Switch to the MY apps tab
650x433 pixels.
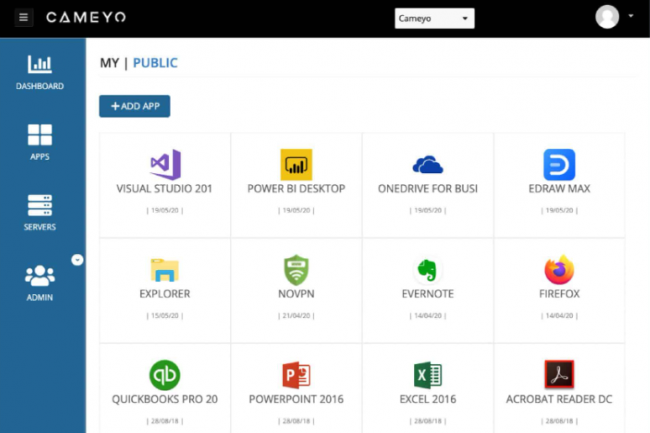[109, 63]
